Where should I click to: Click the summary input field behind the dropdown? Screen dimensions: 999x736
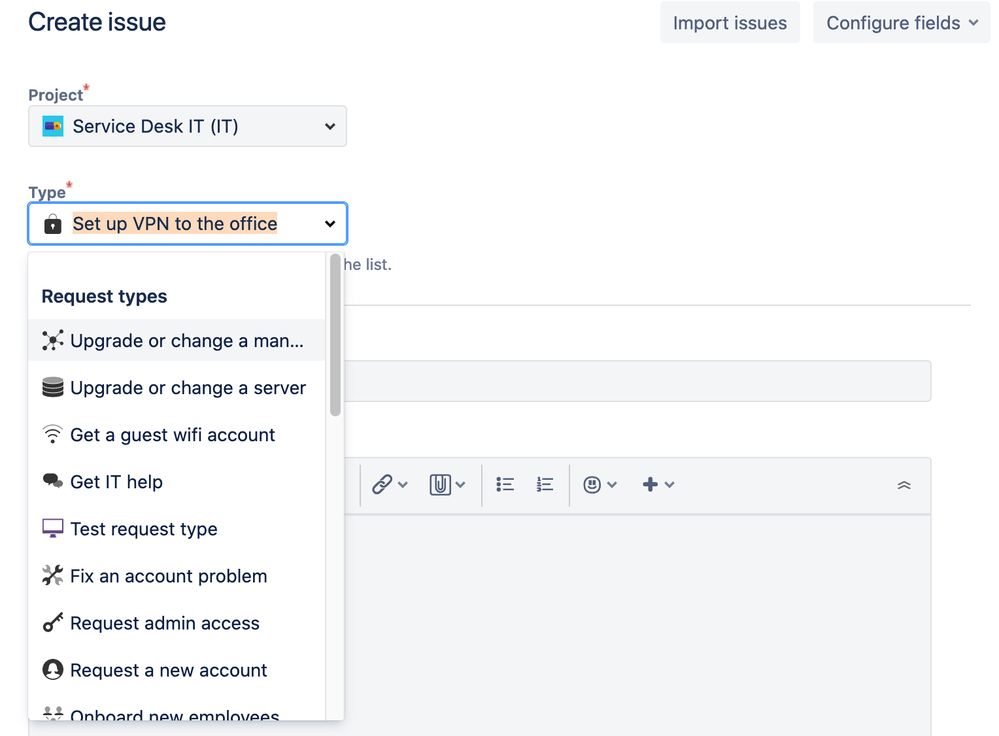click(x=637, y=381)
